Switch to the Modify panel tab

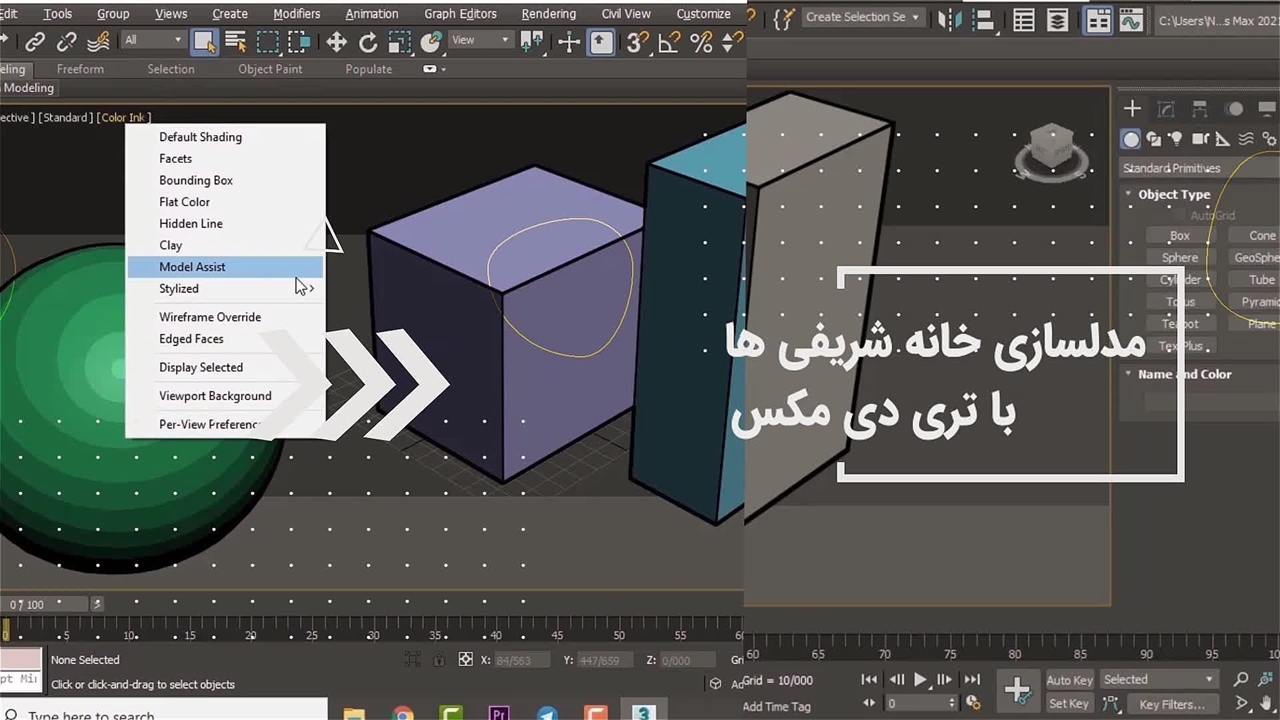(1166, 109)
